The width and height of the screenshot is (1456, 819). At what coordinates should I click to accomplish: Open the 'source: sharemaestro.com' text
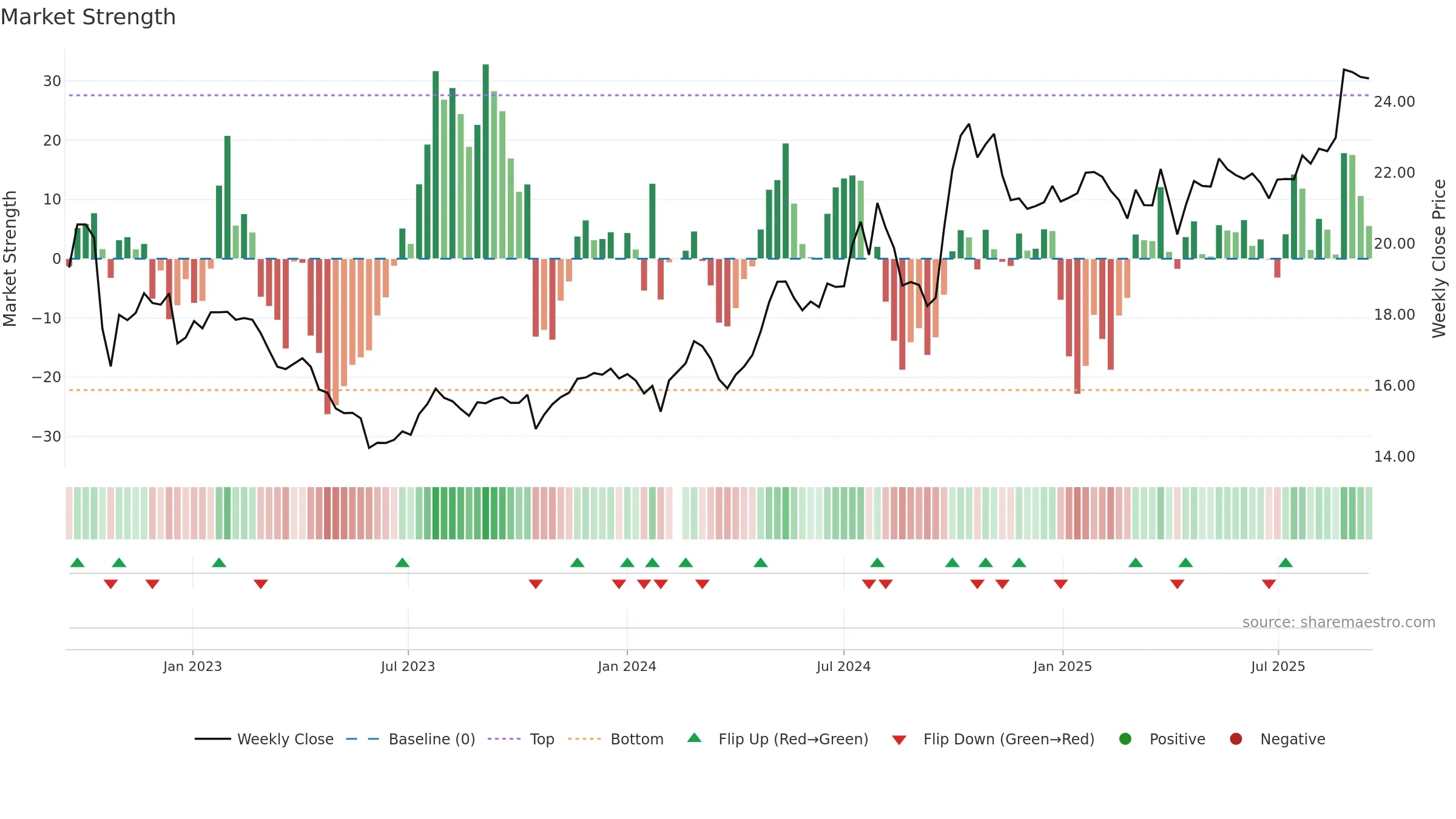tap(1339, 622)
